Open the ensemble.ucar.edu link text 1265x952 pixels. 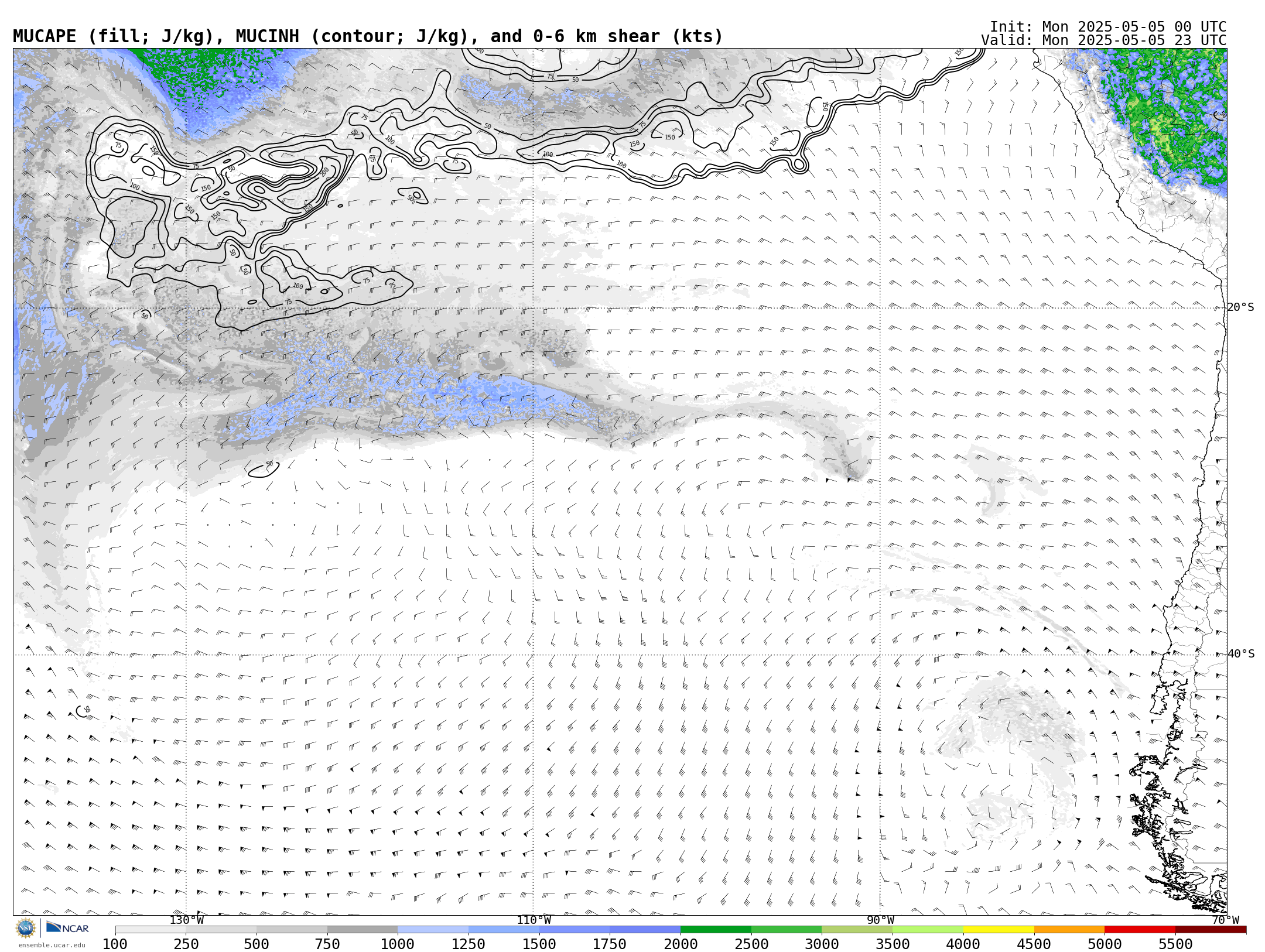coord(52,945)
